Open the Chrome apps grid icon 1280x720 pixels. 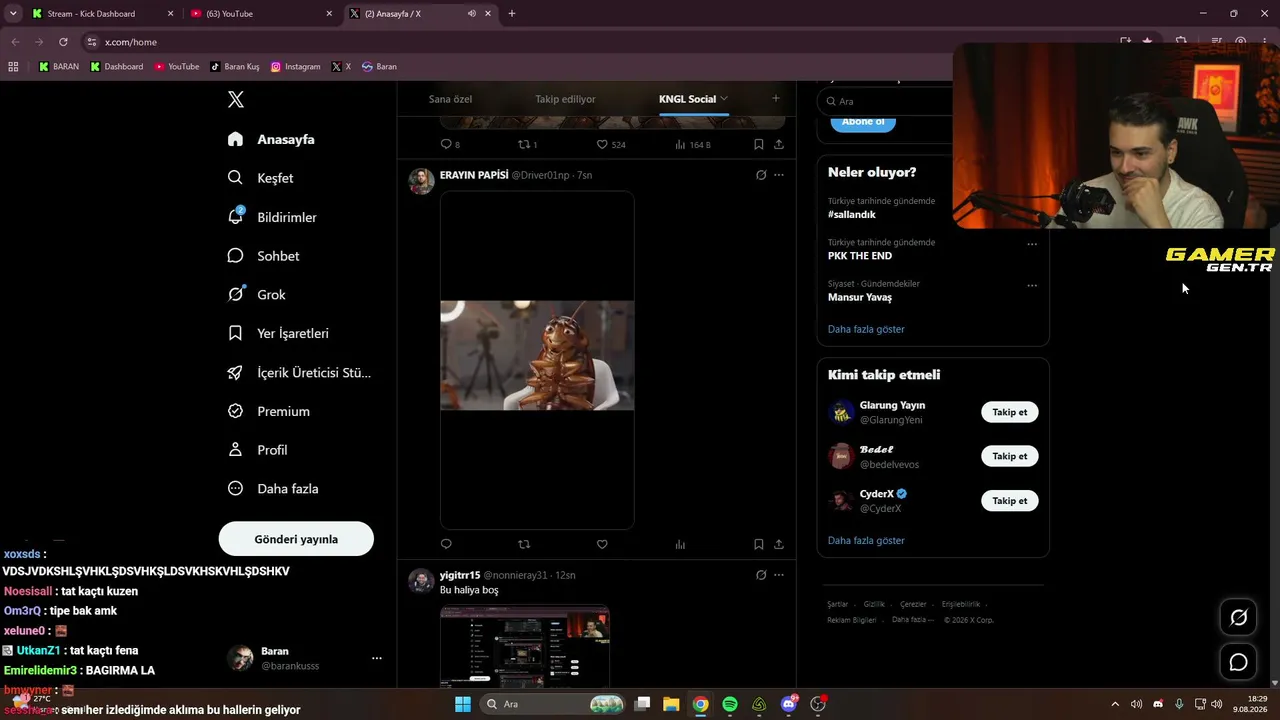click(x=13, y=67)
